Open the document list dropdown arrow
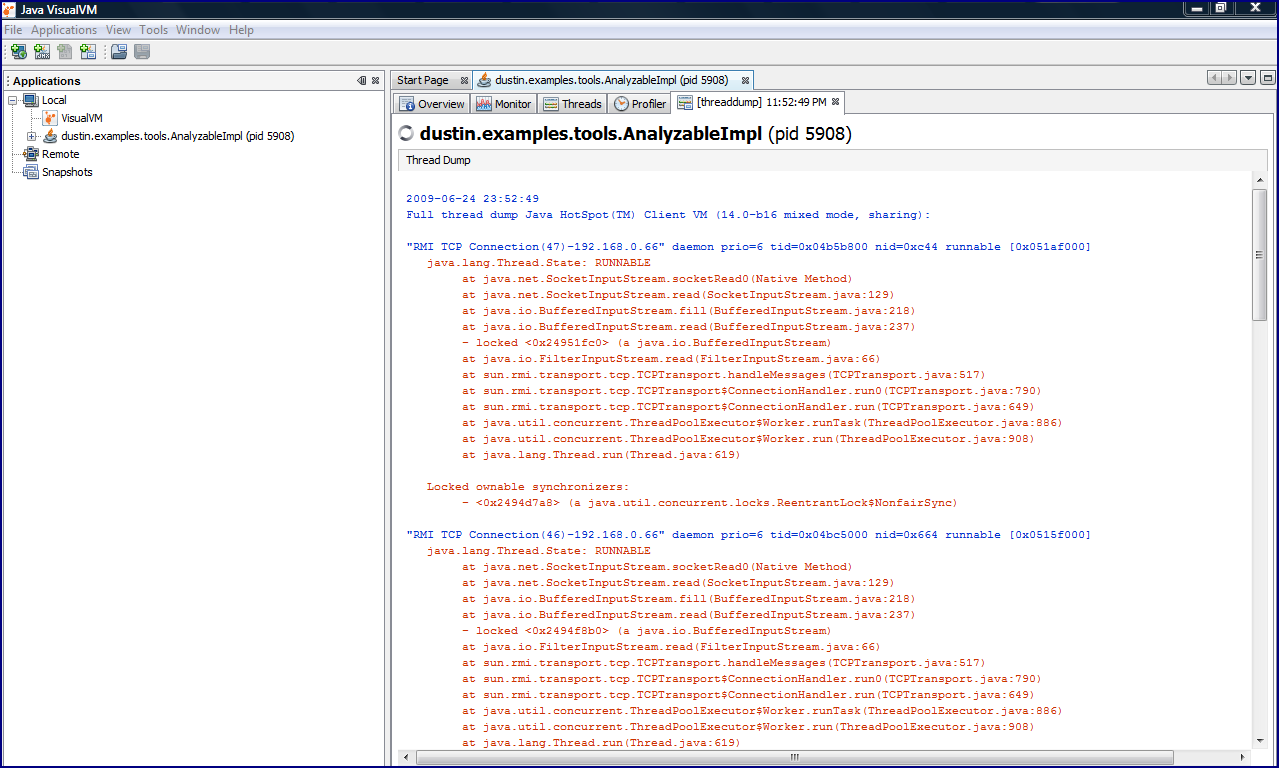 click(x=1248, y=78)
